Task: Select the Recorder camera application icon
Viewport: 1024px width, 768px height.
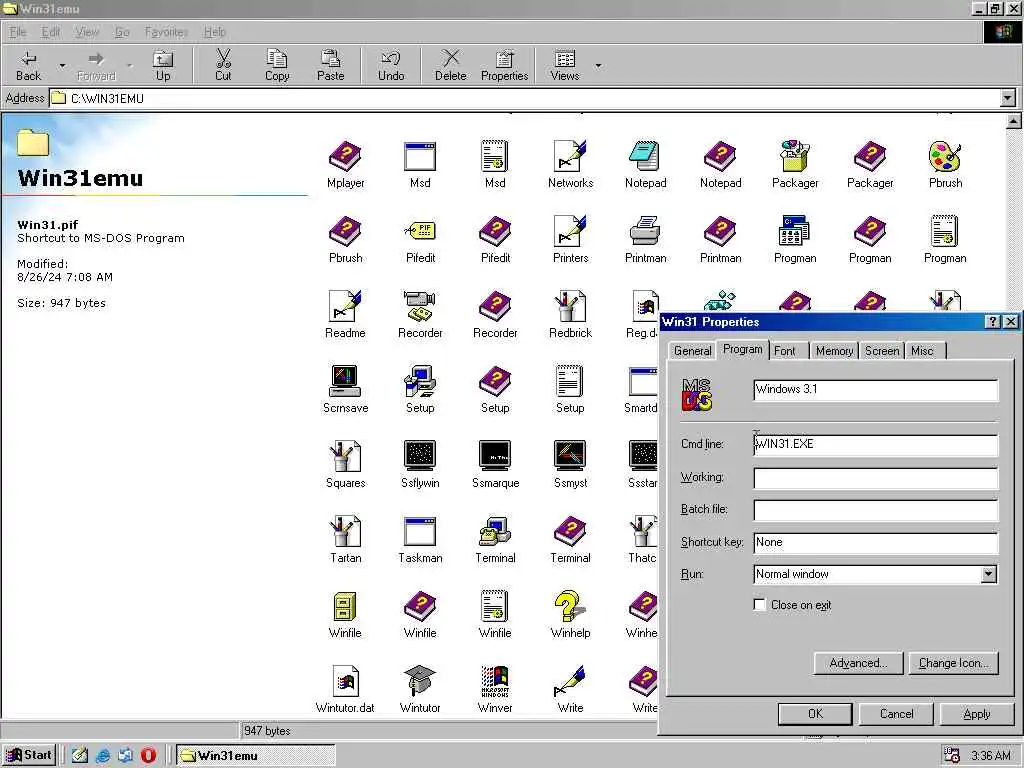Action: [420, 306]
